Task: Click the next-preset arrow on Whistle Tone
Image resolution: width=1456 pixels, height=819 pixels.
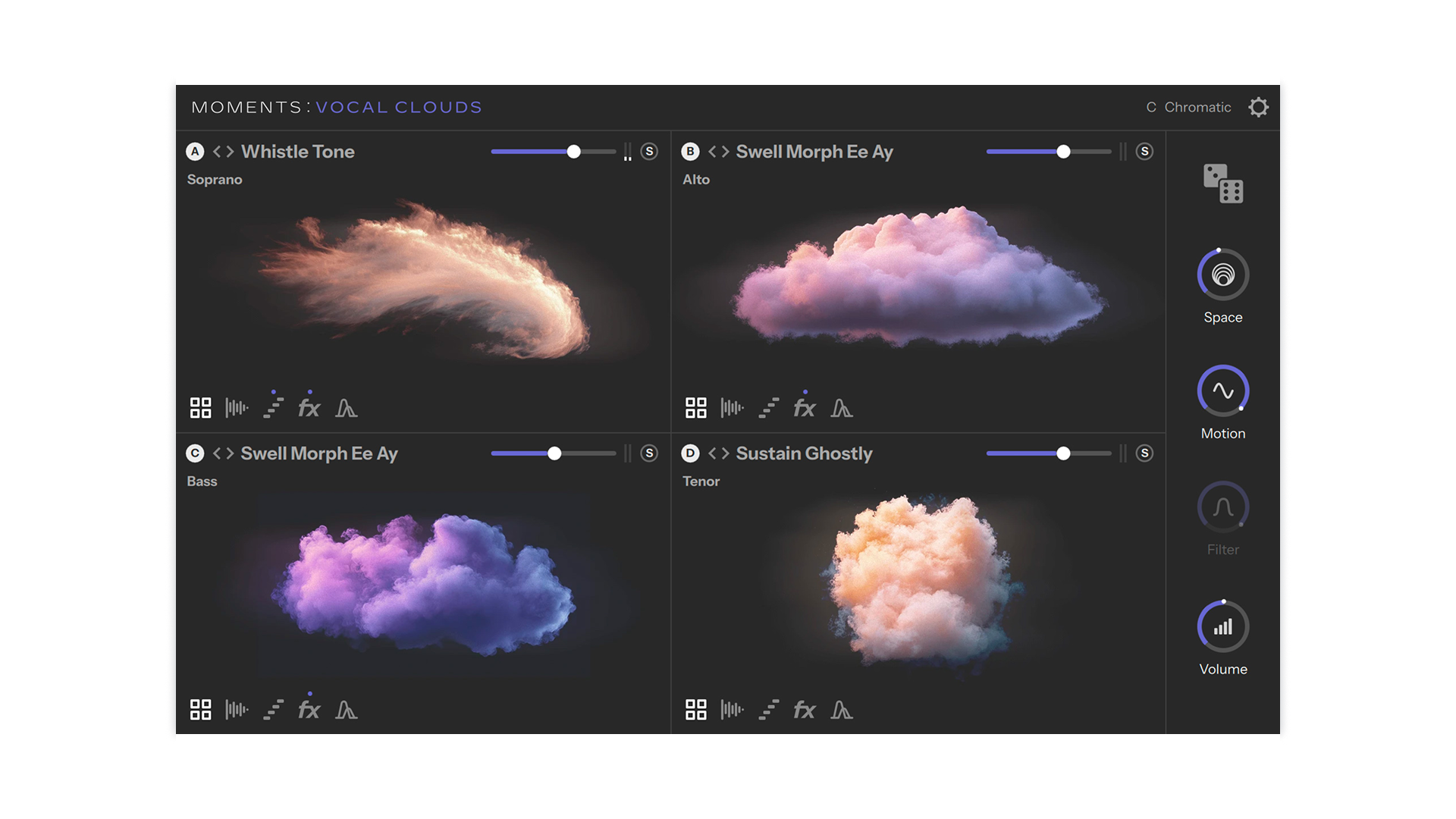Action: [227, 152]
